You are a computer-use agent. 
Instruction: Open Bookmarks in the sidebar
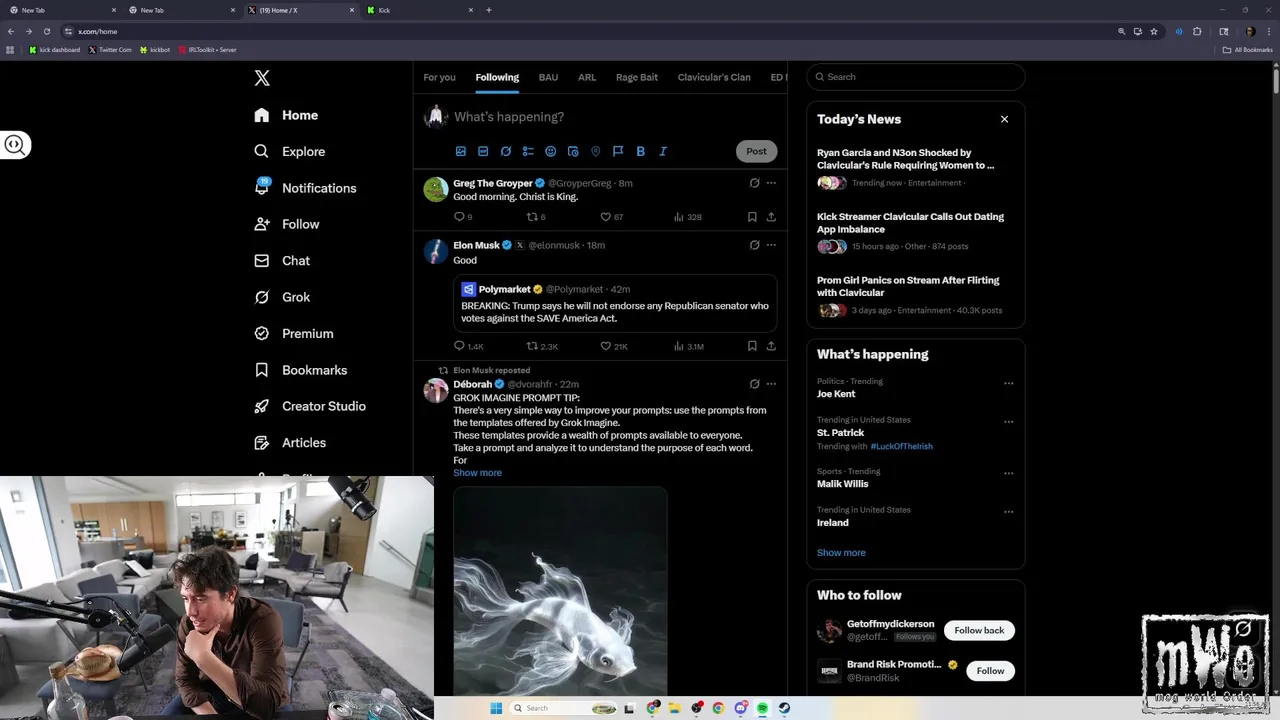300,370
